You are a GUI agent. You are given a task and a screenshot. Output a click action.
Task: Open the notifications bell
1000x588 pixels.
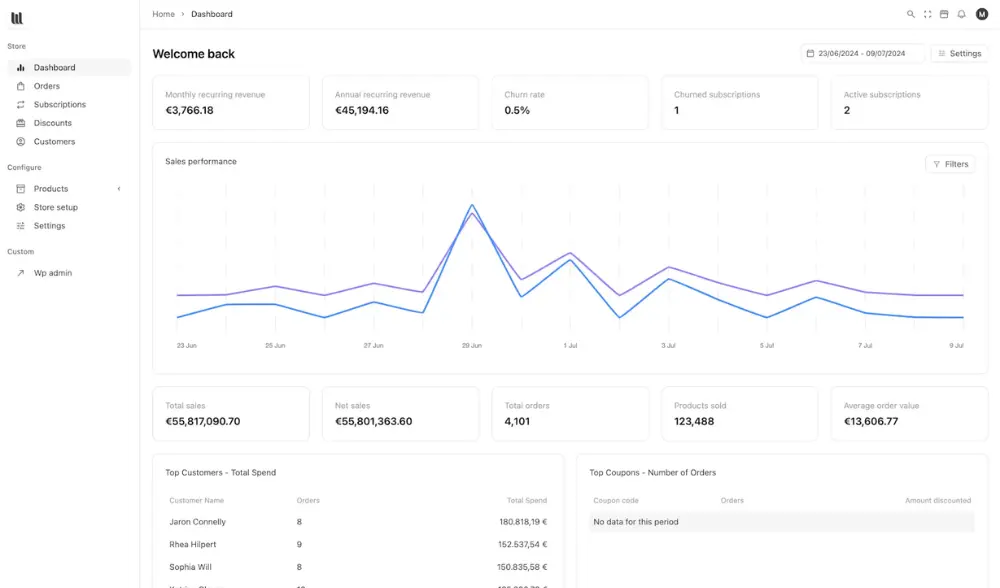tap(961, 14)
